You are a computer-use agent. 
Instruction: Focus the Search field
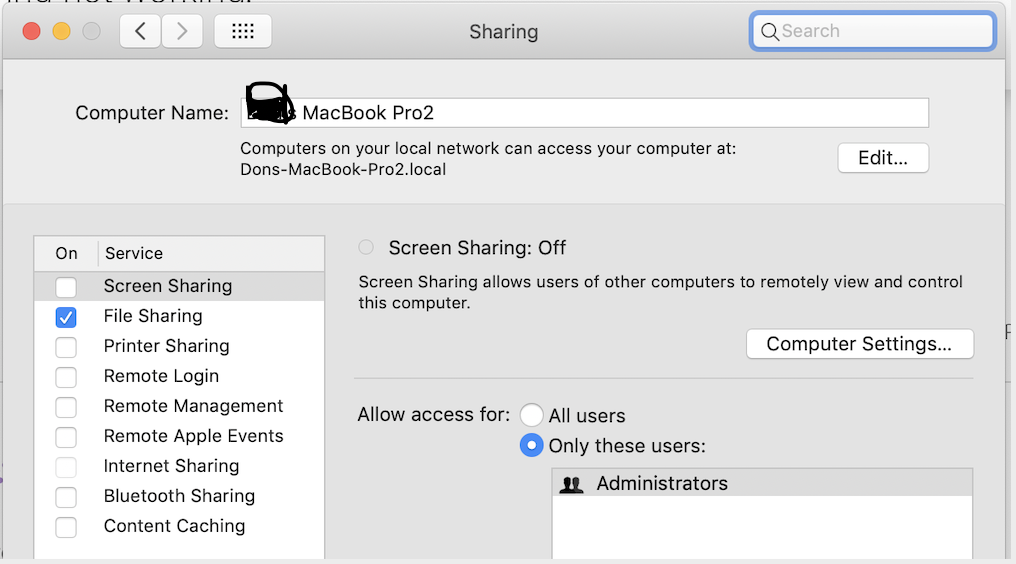coord(880,31)
